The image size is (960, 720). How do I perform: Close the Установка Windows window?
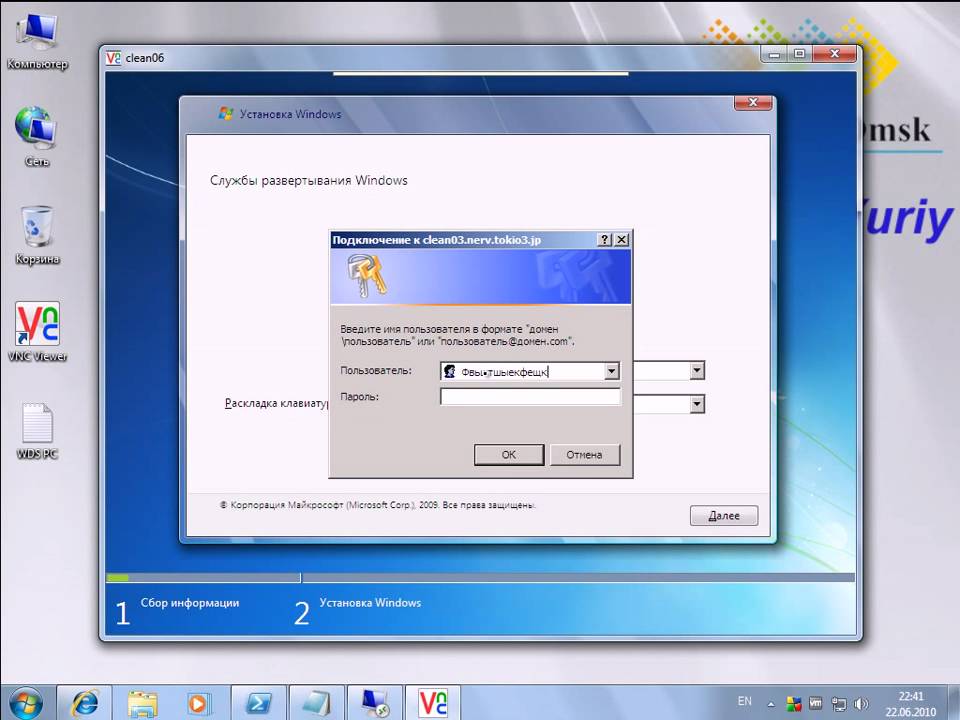tap(754, 102)
